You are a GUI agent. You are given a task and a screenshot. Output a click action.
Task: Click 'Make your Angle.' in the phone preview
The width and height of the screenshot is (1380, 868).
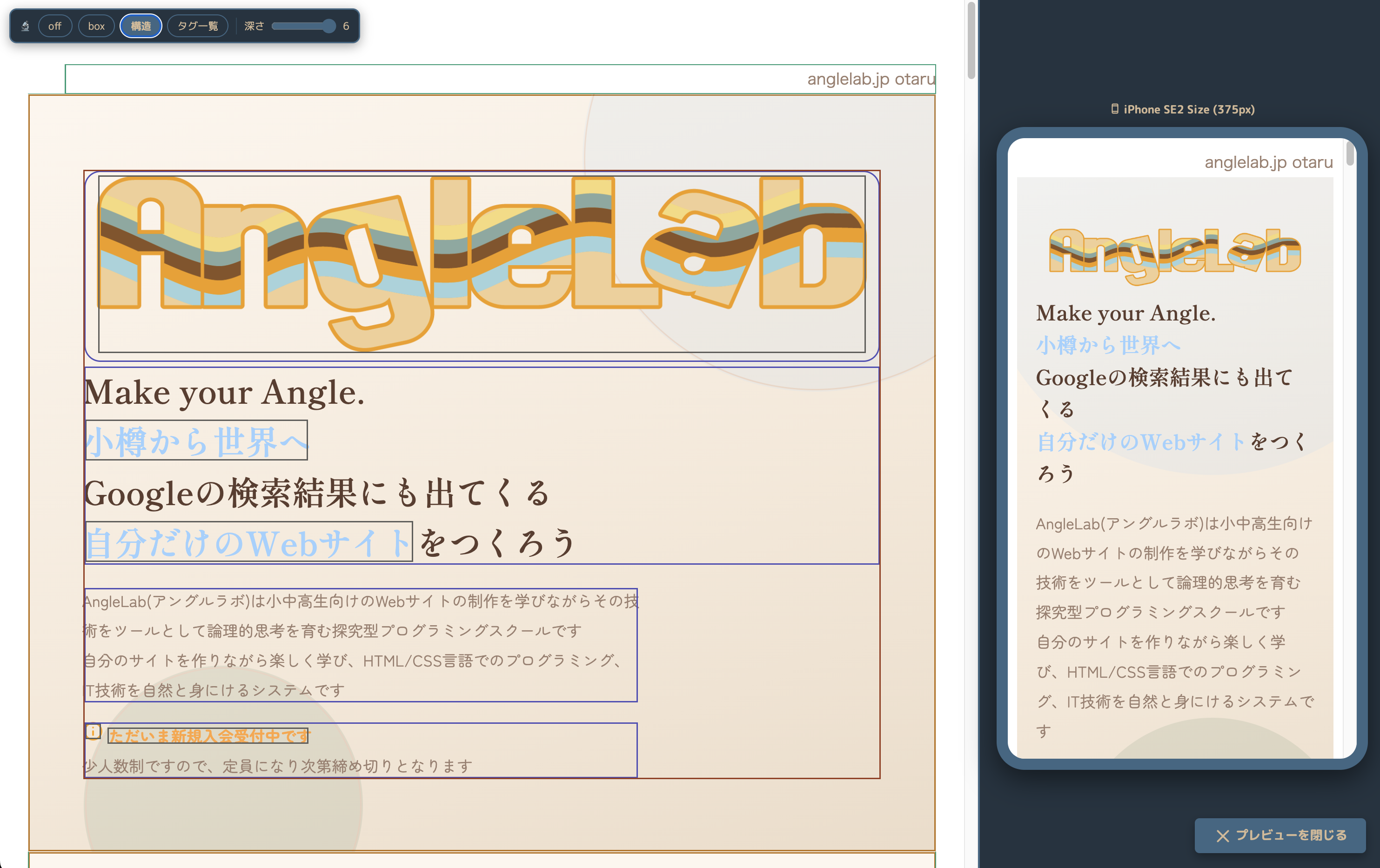click(1125, 314)
